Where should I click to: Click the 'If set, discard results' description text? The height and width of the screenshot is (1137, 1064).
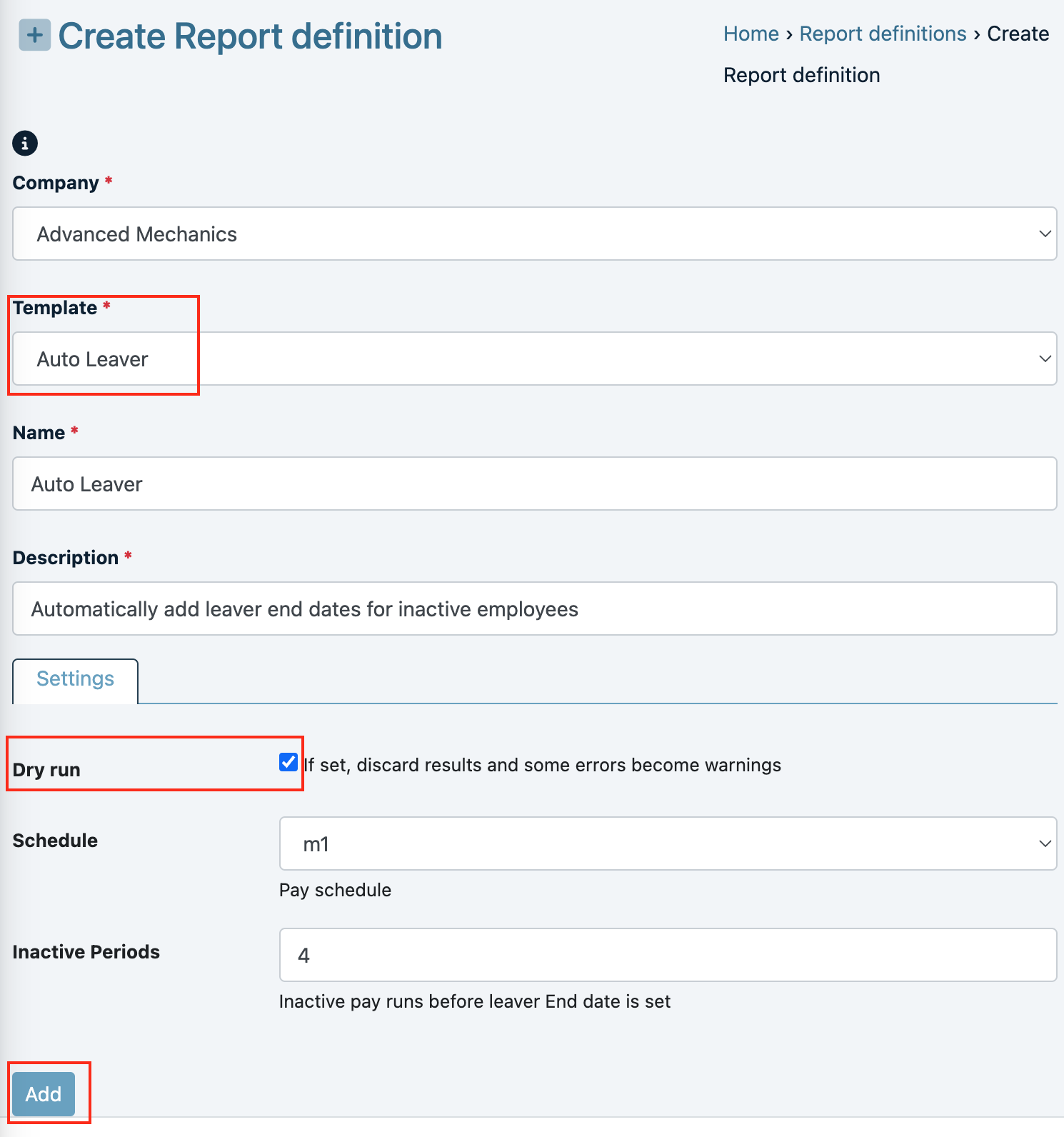coord(543,765)
